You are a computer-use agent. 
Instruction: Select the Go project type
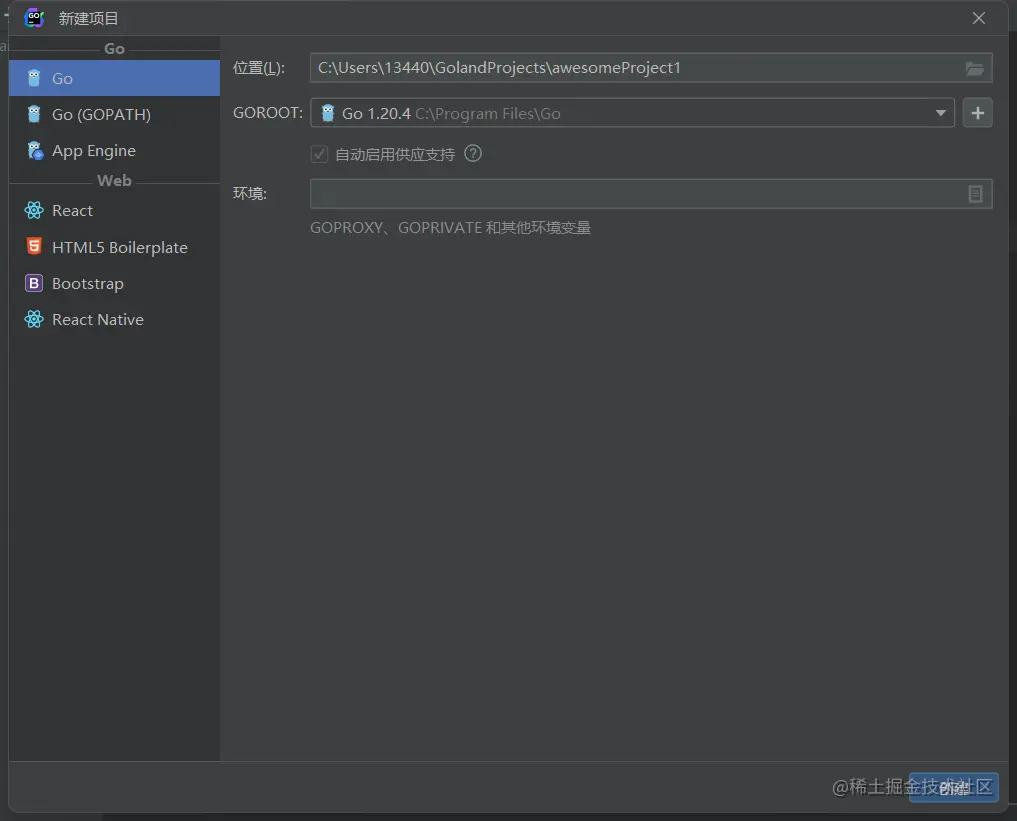point(114,78)
